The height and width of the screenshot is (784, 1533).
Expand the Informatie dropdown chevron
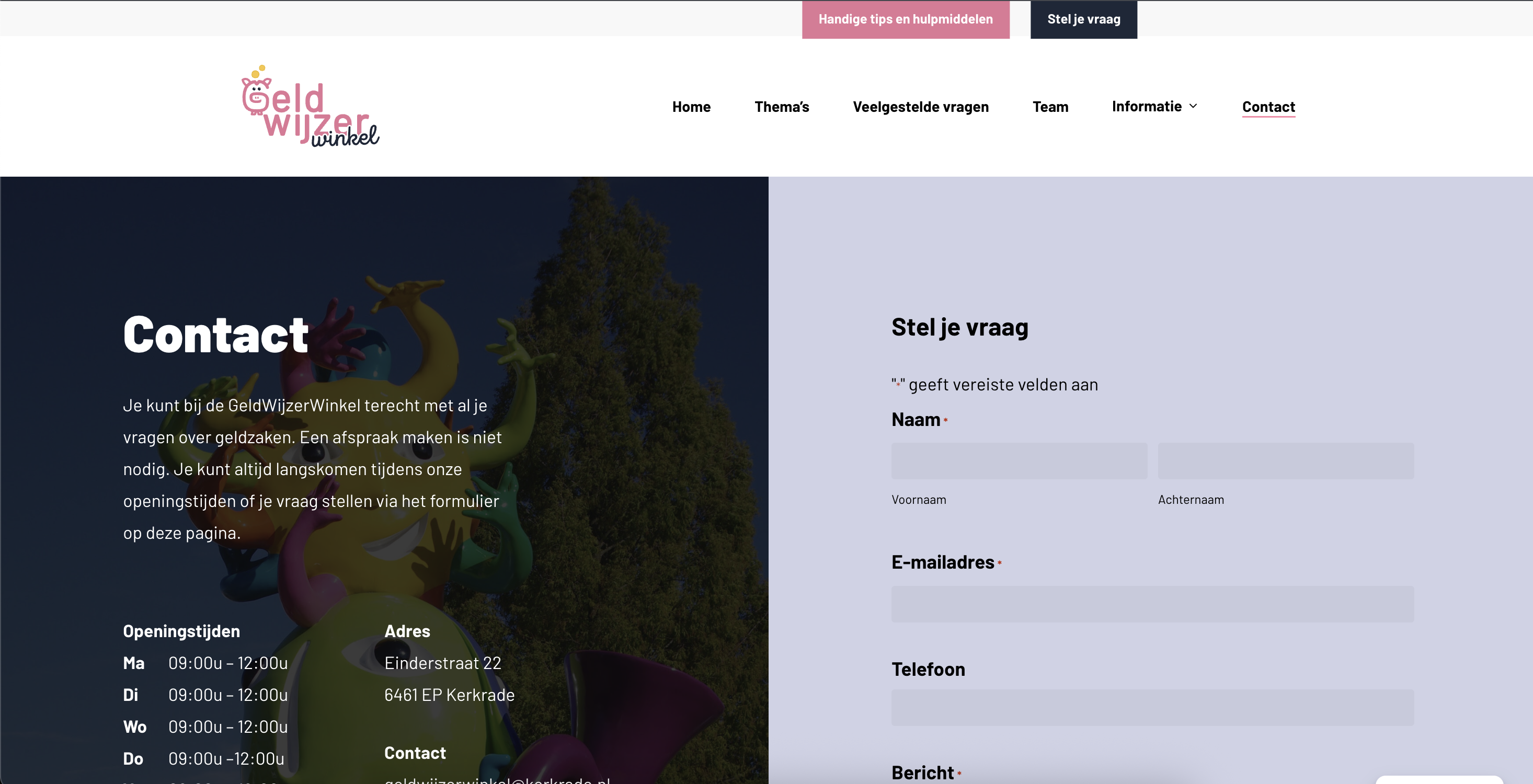click(1193, 106)
